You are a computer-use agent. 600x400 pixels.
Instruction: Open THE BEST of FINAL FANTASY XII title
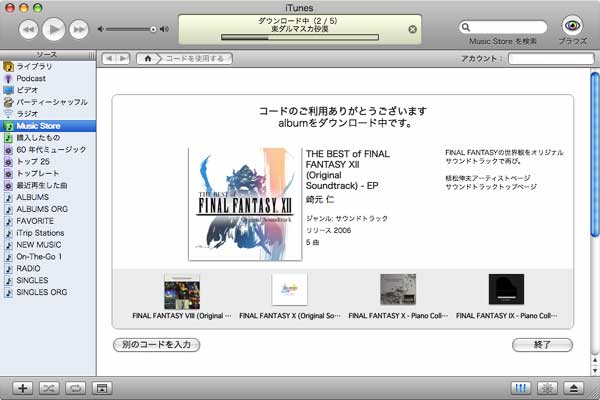point(347,170)
